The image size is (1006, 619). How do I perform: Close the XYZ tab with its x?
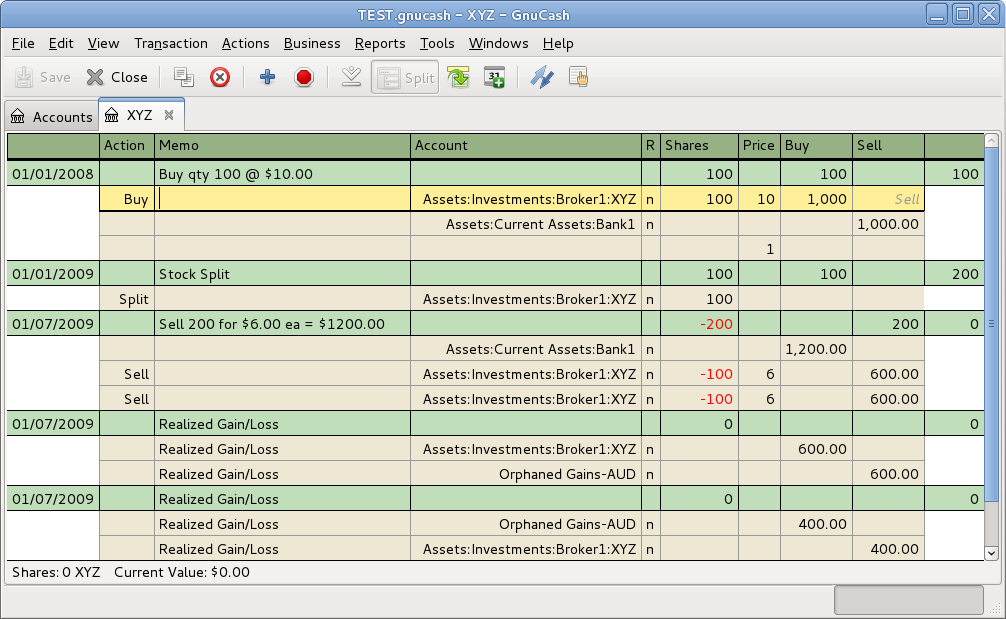[x=169, y=115]
